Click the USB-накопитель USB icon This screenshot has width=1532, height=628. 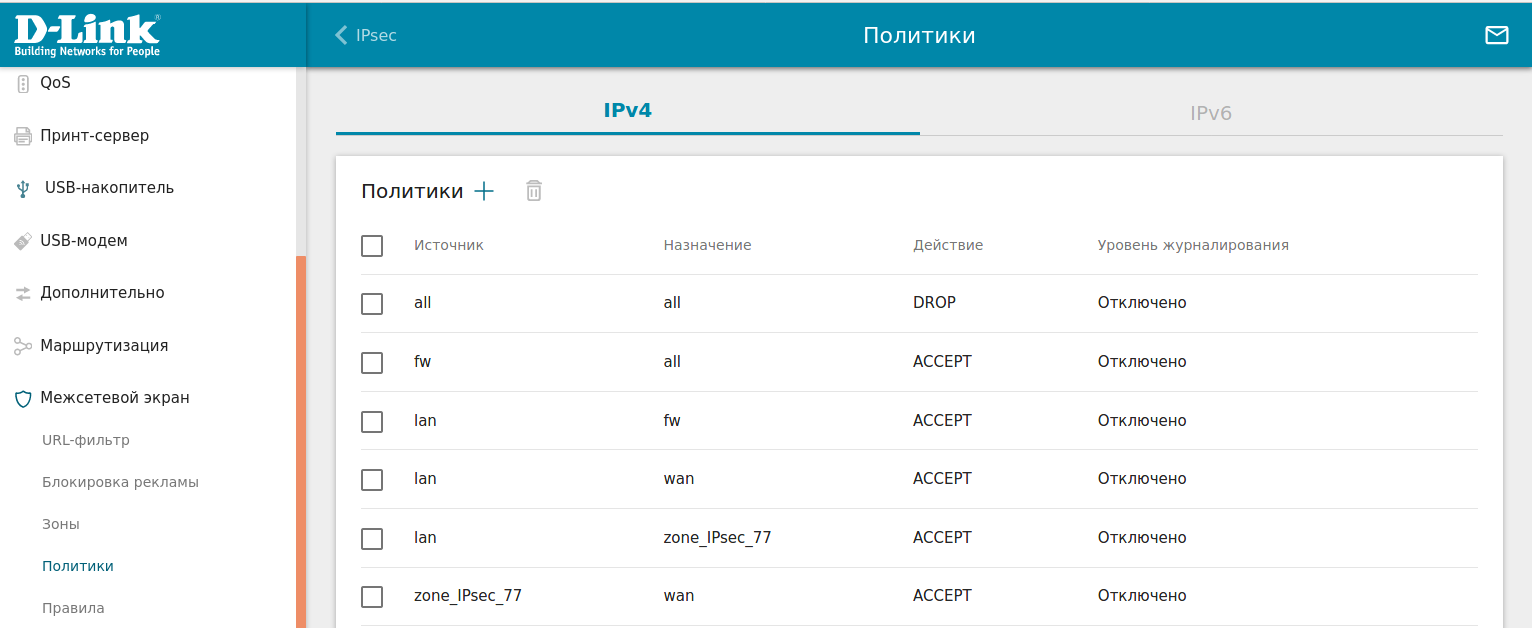click(x=23, y=189)
